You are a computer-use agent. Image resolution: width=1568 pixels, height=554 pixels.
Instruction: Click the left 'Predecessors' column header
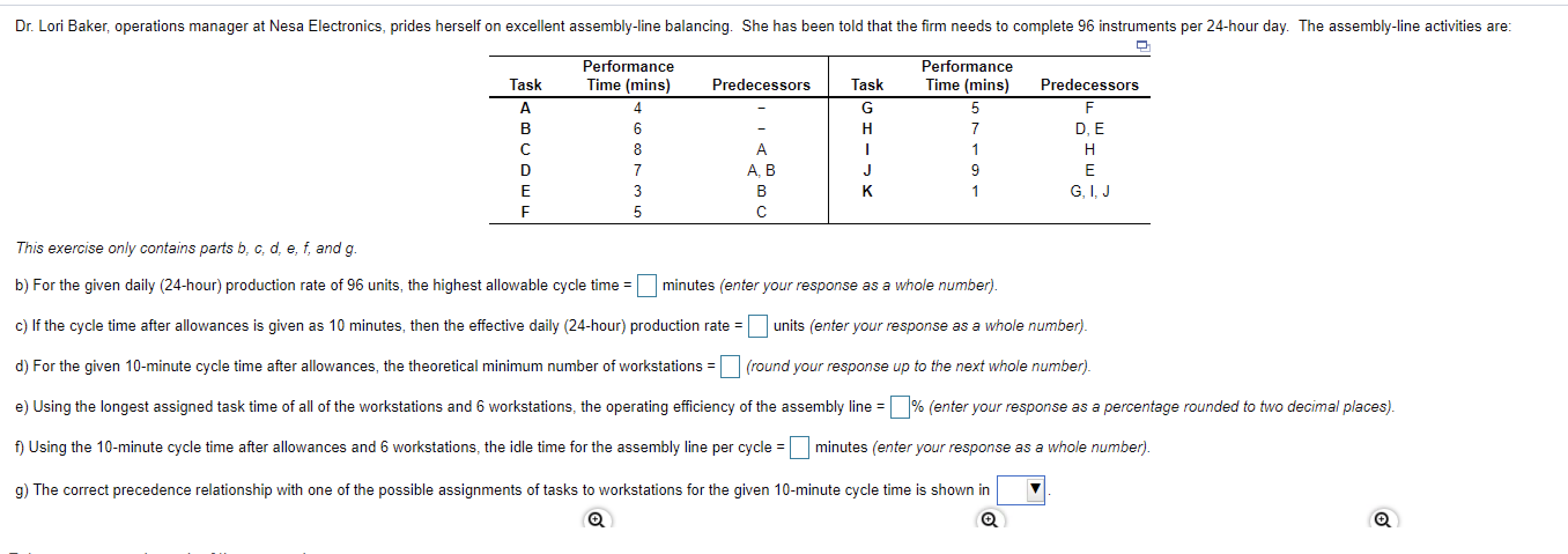click(761, 84)
